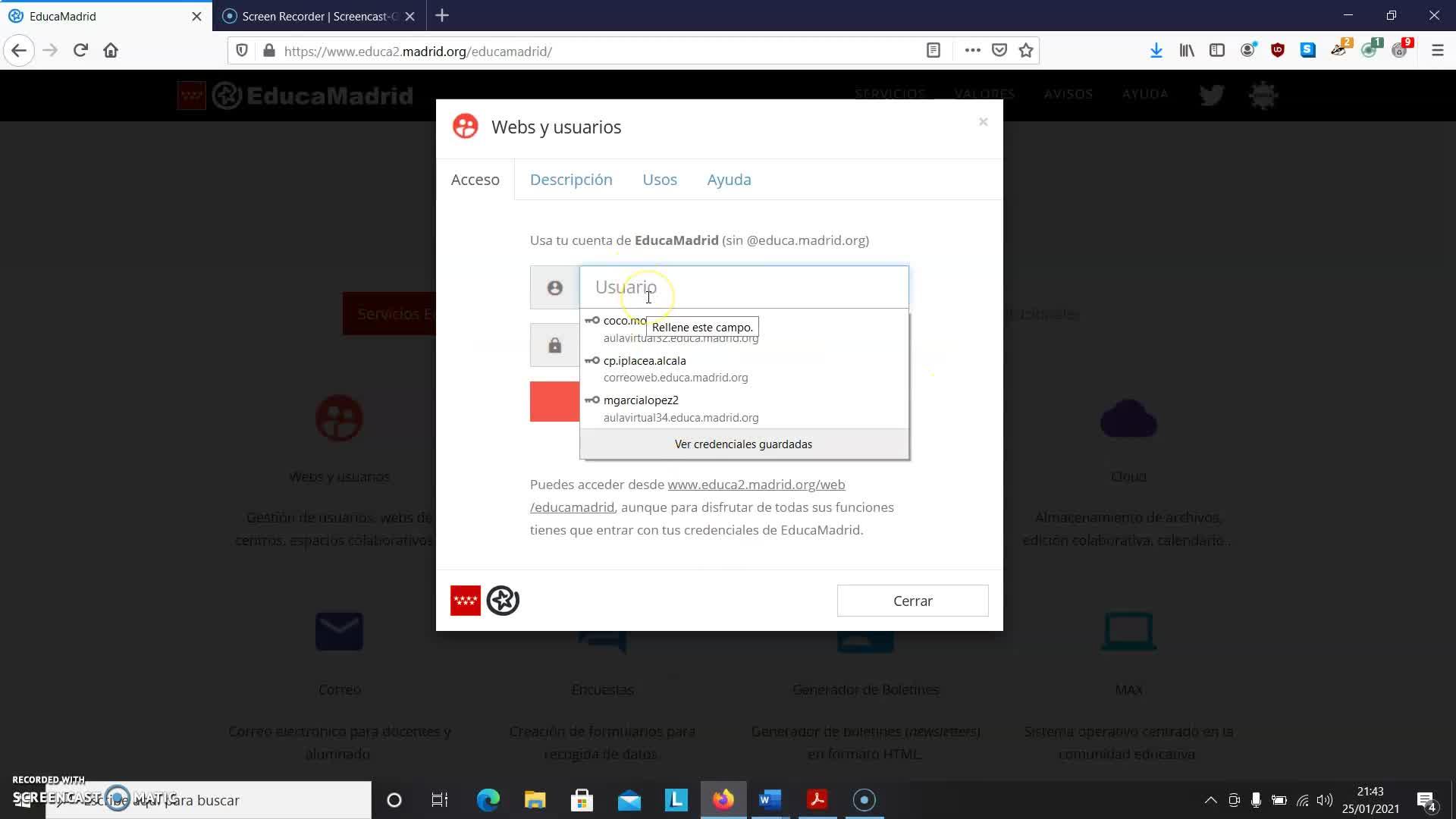Open the Ayuda tab in the dialog
This screenshot has width=1456, height=819.
pyautogui.click(x=729, y=180)
